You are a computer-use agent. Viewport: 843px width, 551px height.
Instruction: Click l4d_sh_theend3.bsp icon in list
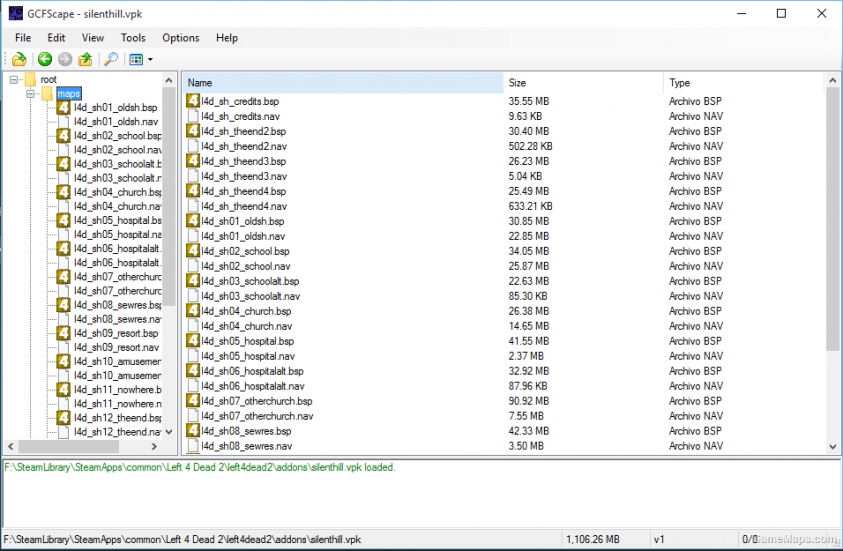193,161
